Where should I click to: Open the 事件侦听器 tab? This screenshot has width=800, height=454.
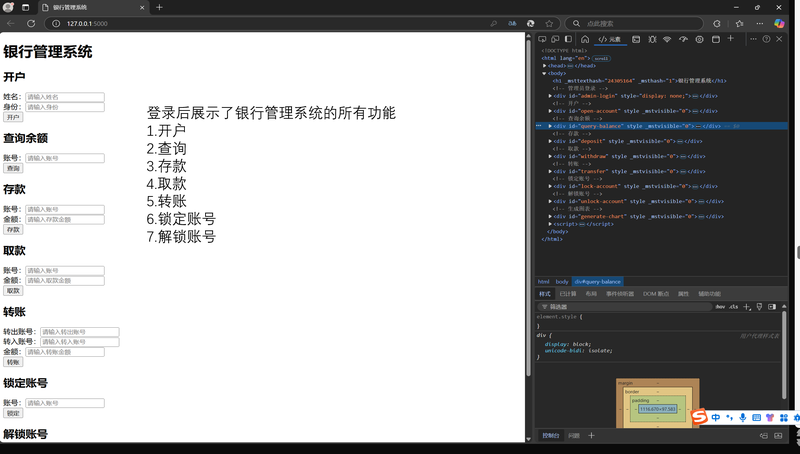coord(620,294)
